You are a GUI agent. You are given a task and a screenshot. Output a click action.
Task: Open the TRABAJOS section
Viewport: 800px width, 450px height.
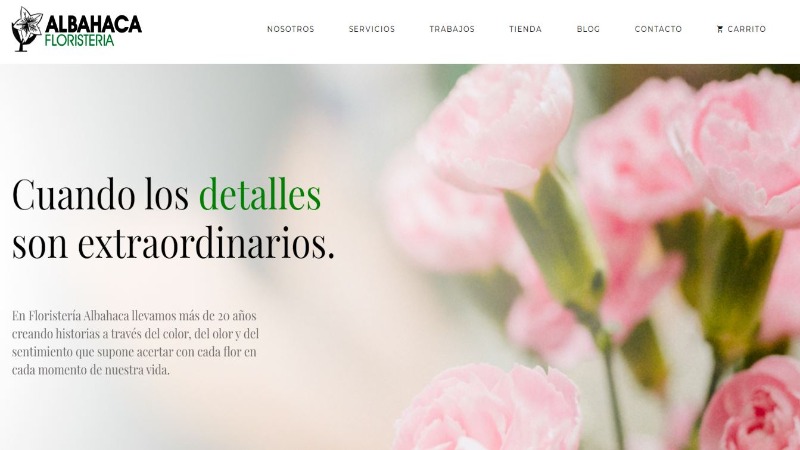click(x=452, y=29)
